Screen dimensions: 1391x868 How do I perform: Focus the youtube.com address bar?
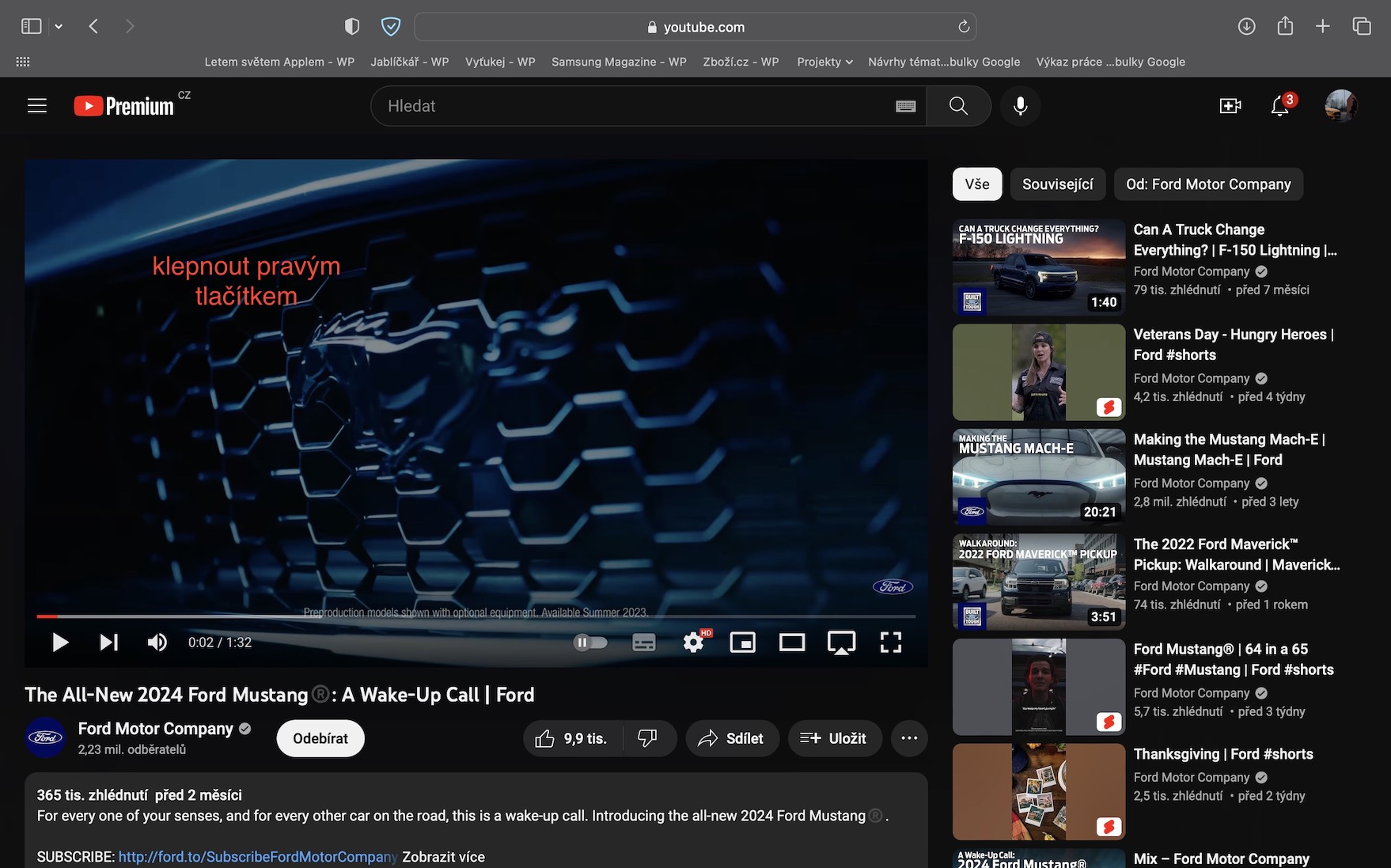[695, 27]
